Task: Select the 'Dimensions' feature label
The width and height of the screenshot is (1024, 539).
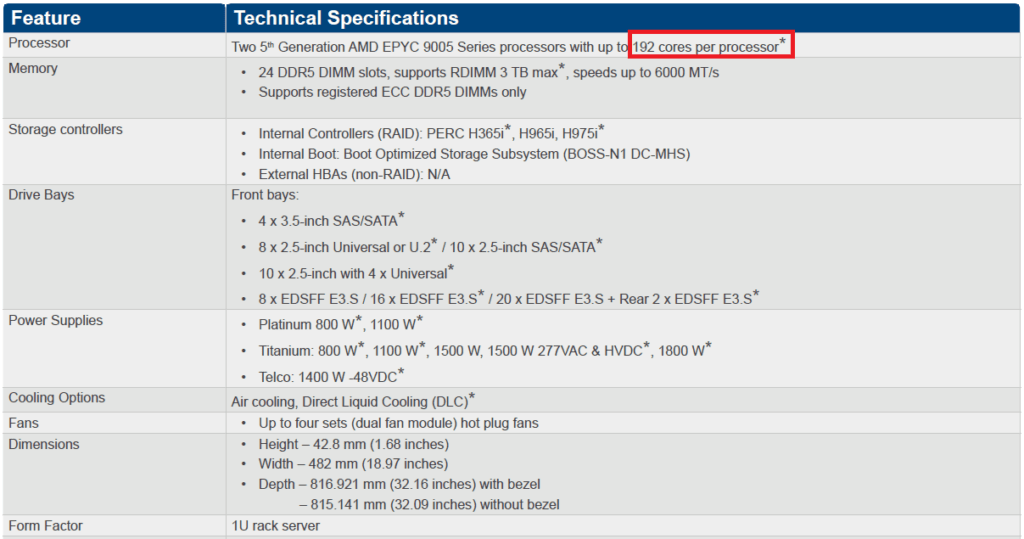Action: [x=44, y=444]
